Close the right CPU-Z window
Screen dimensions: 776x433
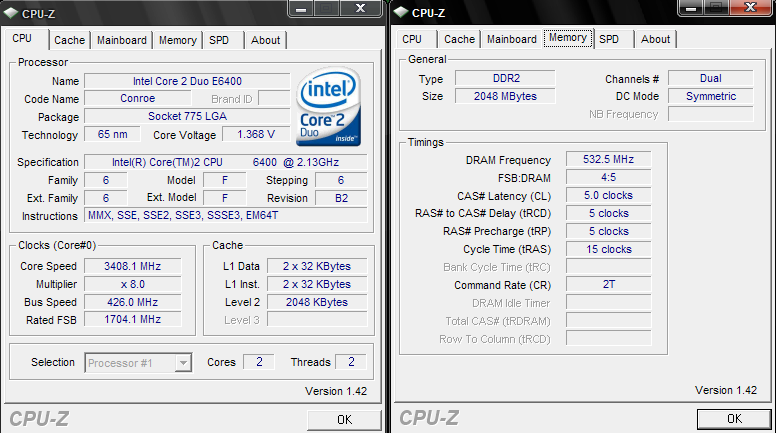click(750, 7)
